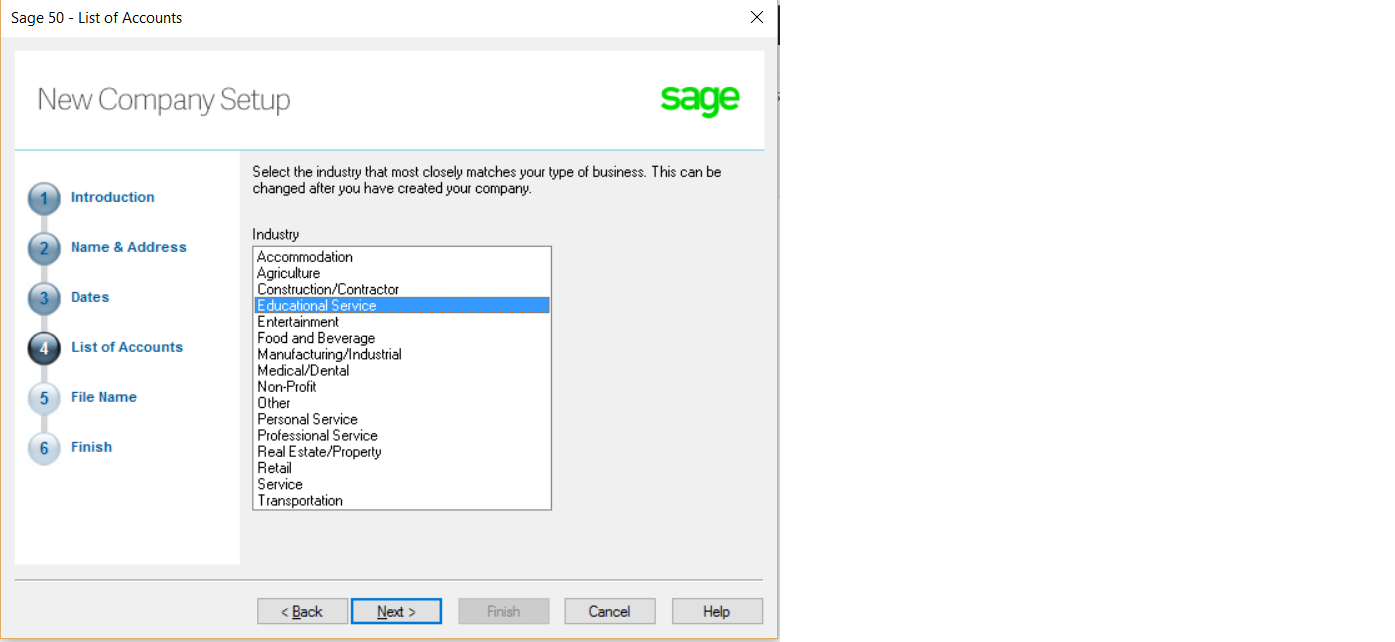The width and height of the screenshot is (1395, 642).
Task: Close the Sage 50 List of Accounts window
Action: point(757,17)
